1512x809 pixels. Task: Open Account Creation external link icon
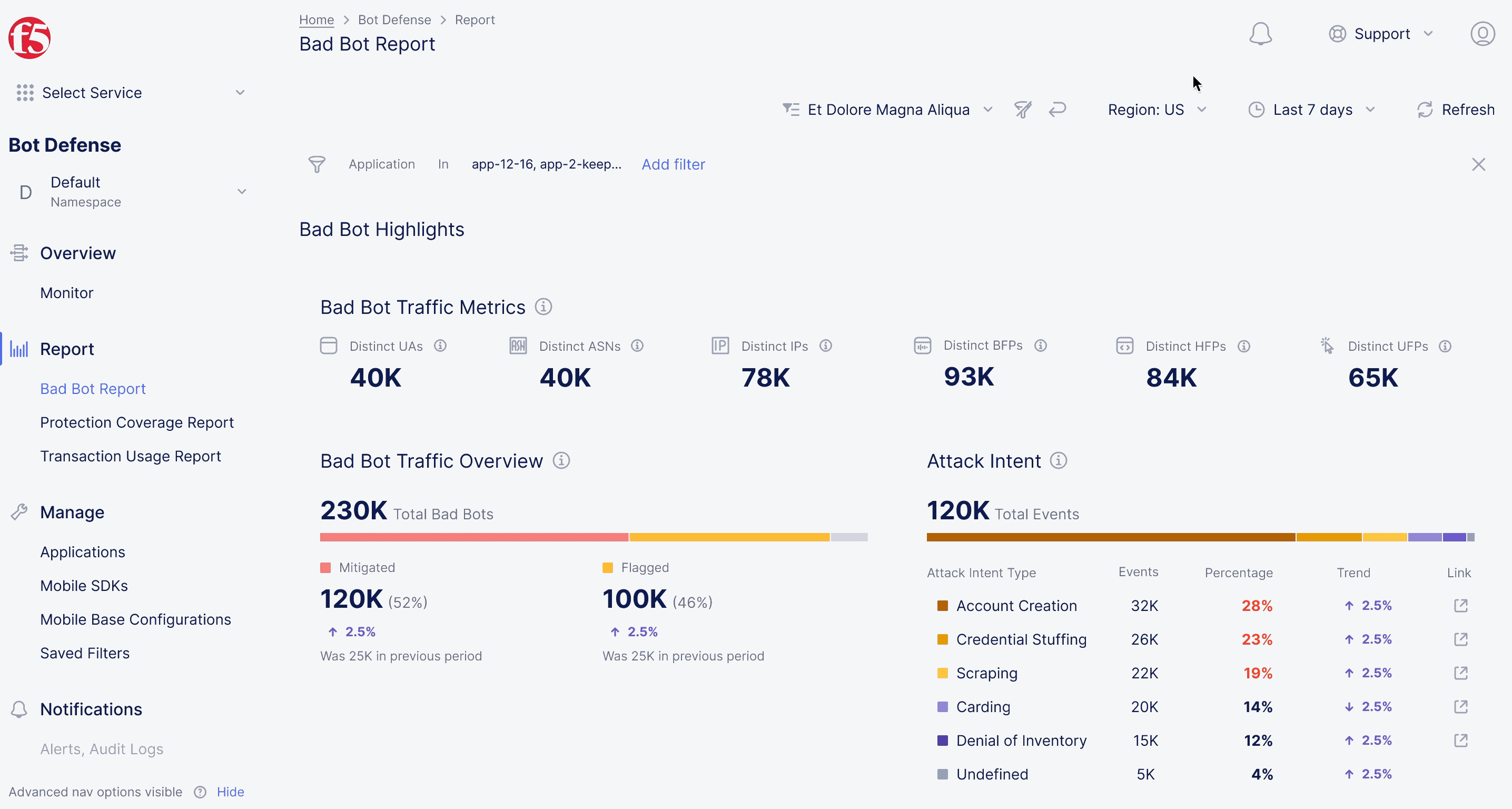pyautogui.click(x=1461, y=606)
